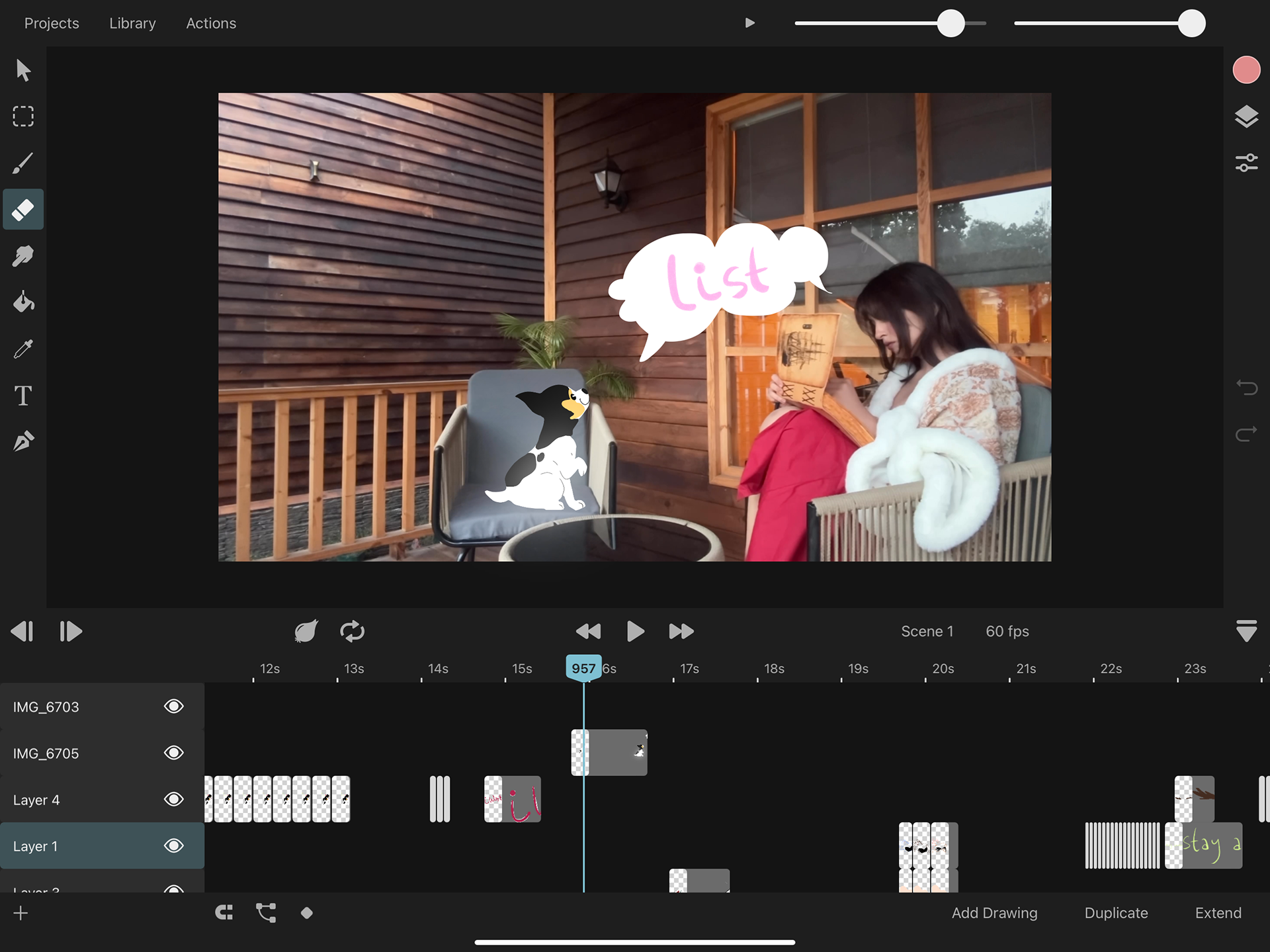Click the Add Drawing button

point(994,913)
